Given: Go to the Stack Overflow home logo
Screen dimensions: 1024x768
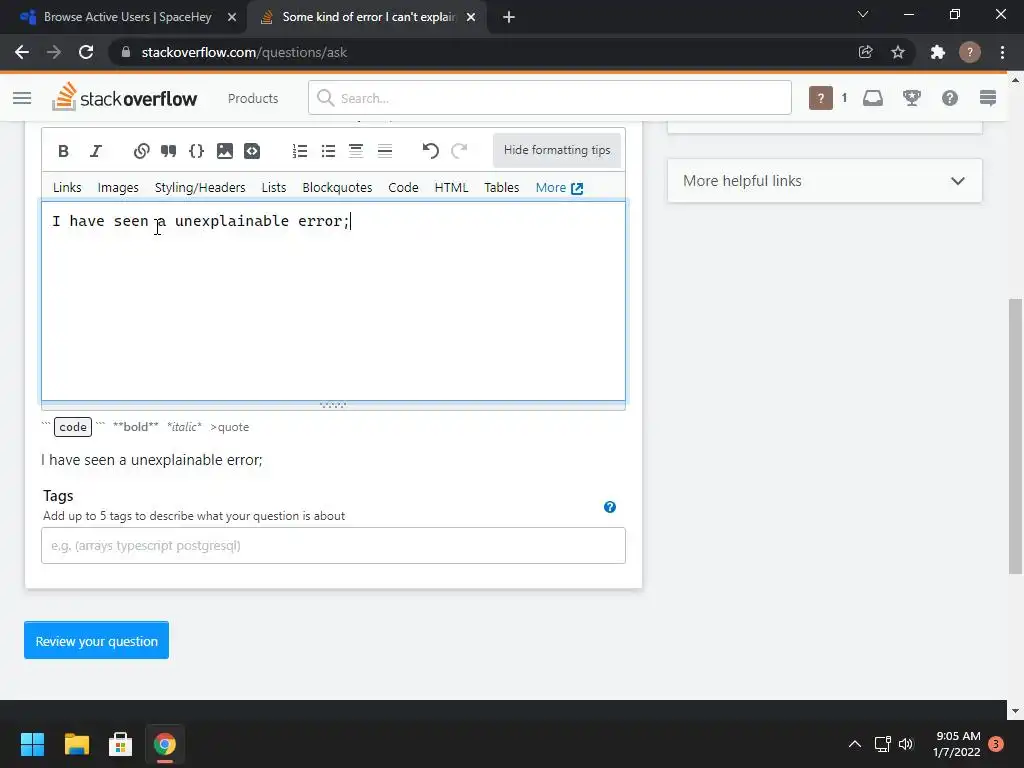Looking at the screenshot, I should pos(125,97).
